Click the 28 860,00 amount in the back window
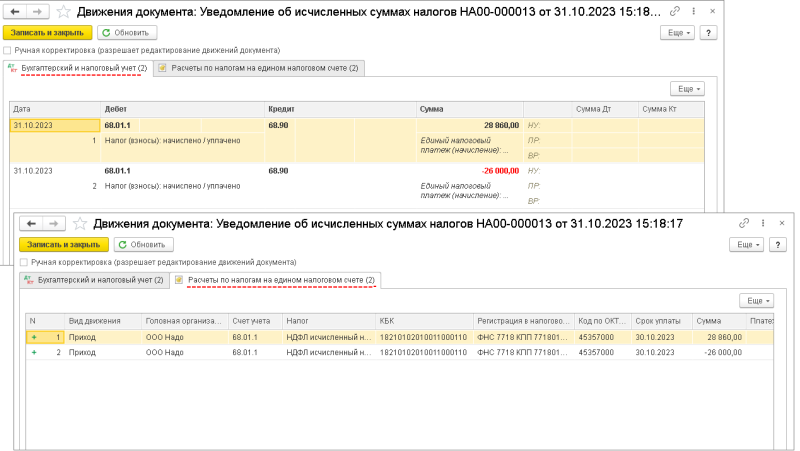This screenshot has height=451, width=800. tap(501, 126)
